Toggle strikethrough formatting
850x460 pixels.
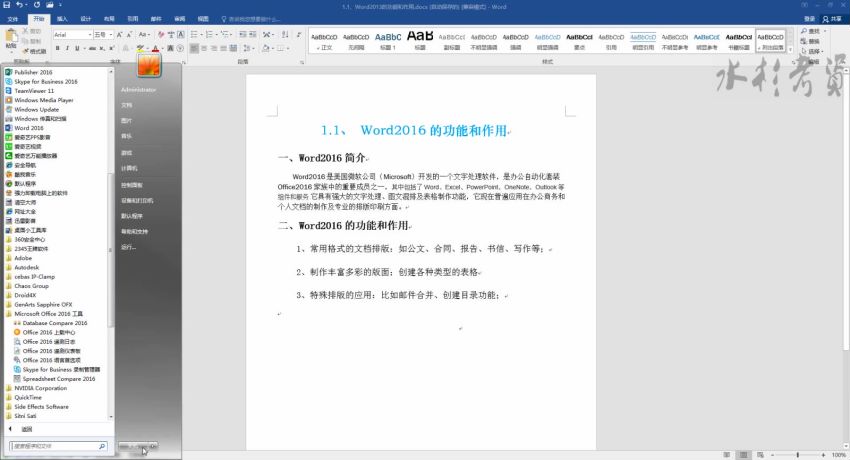coord(92,48)
